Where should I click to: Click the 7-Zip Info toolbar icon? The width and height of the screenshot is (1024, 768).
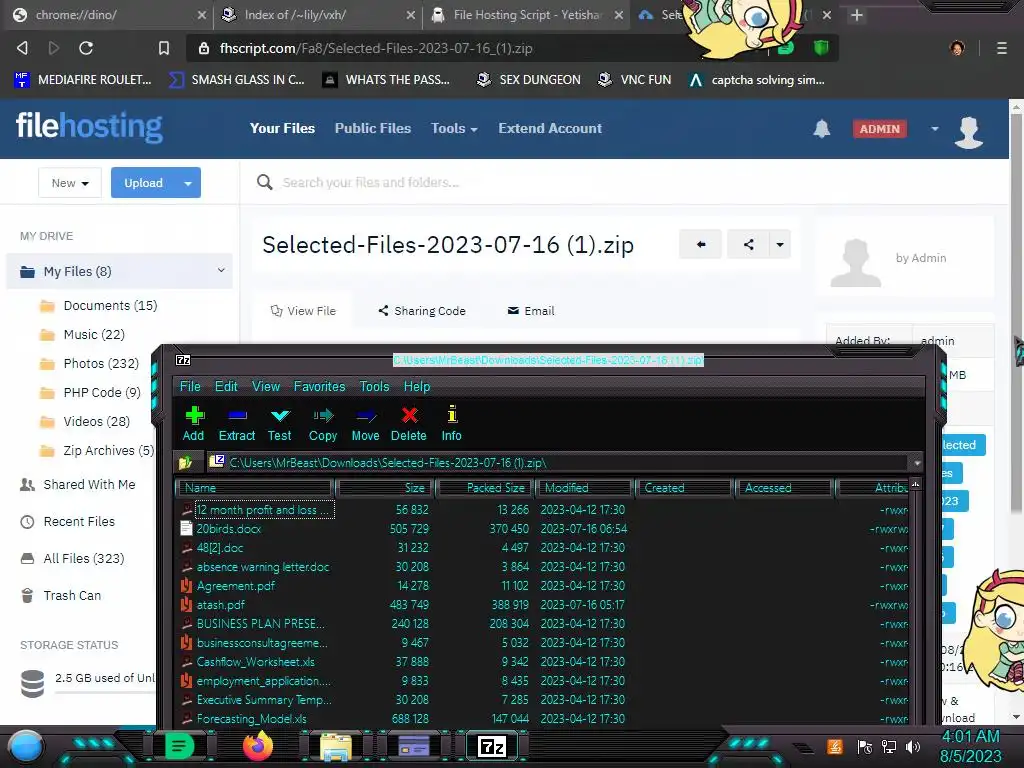click(x=452, y=414)
